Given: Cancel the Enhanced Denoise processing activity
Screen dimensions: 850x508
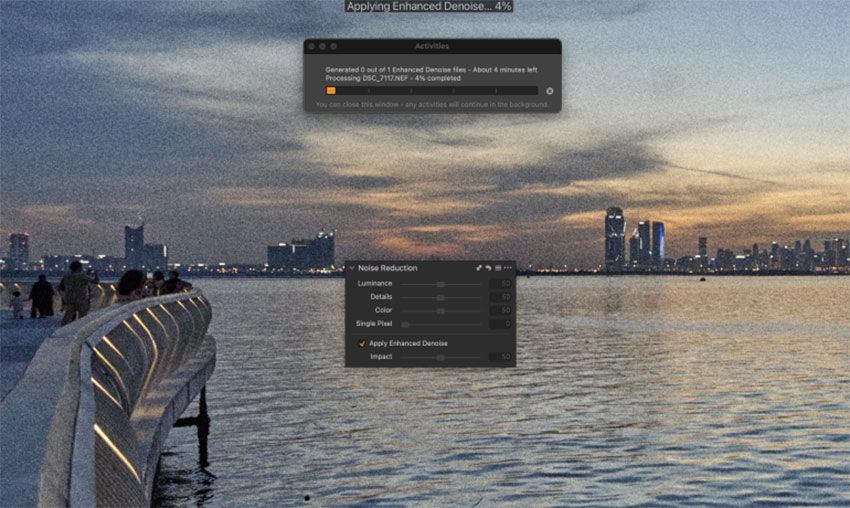Looking at the screenshot, I should click(x=550, y=91).
